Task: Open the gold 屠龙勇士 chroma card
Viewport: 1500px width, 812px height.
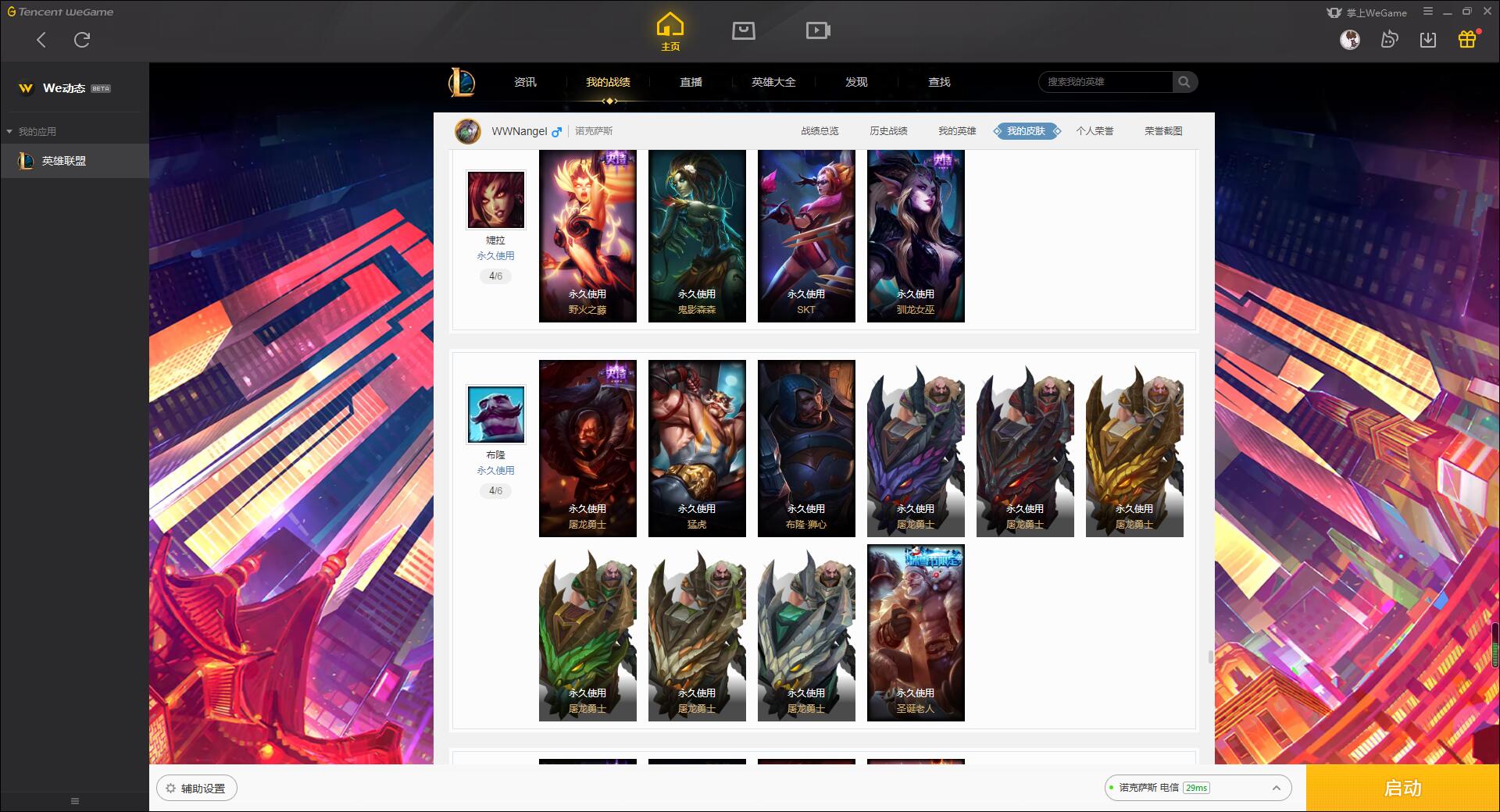Action: pyautogui.click(x=1134, y=448)
